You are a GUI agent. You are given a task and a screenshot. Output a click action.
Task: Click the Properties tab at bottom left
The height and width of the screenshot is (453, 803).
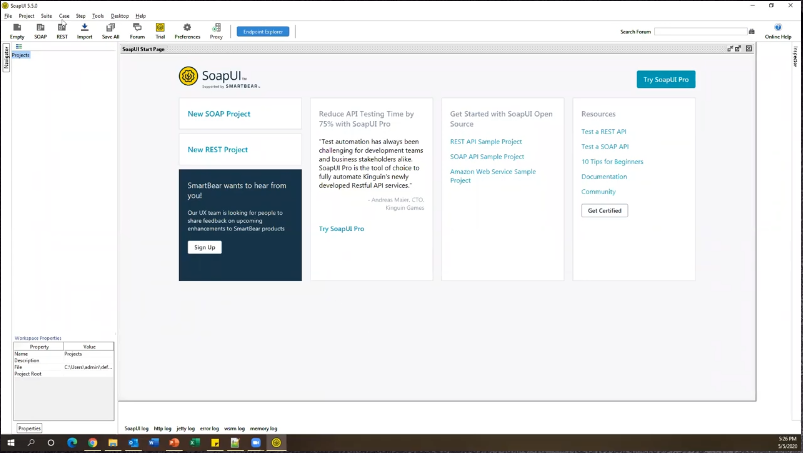pyautogui.click(x=29, y=428)
